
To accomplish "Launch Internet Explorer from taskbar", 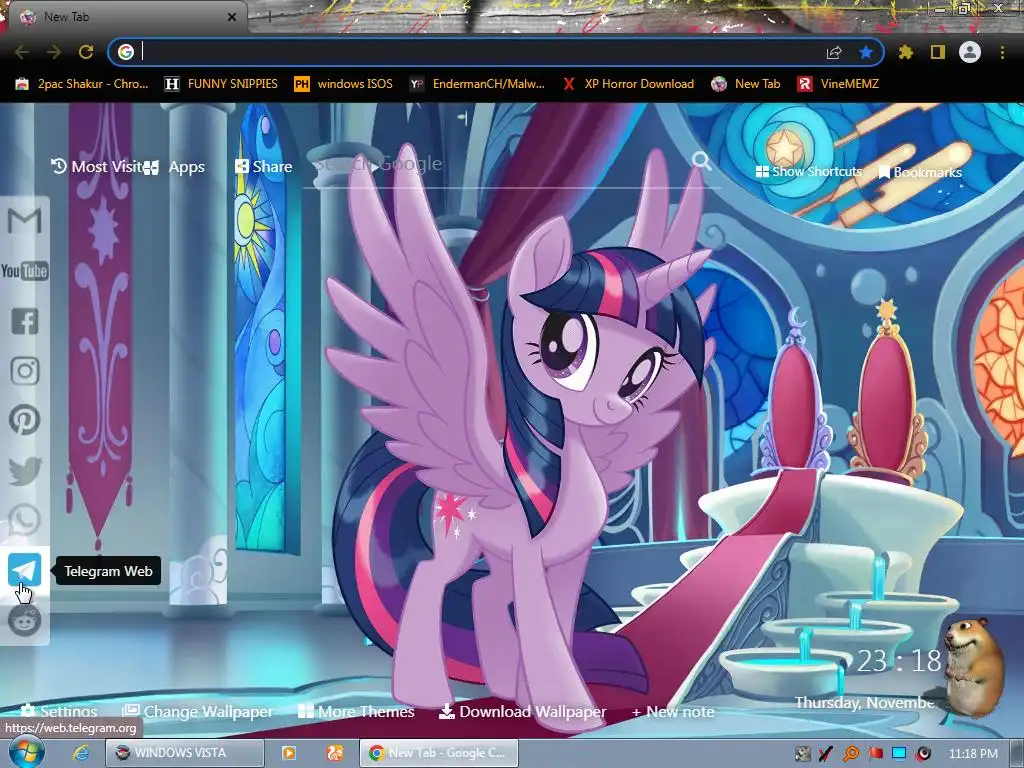I will tap(81, 753).
